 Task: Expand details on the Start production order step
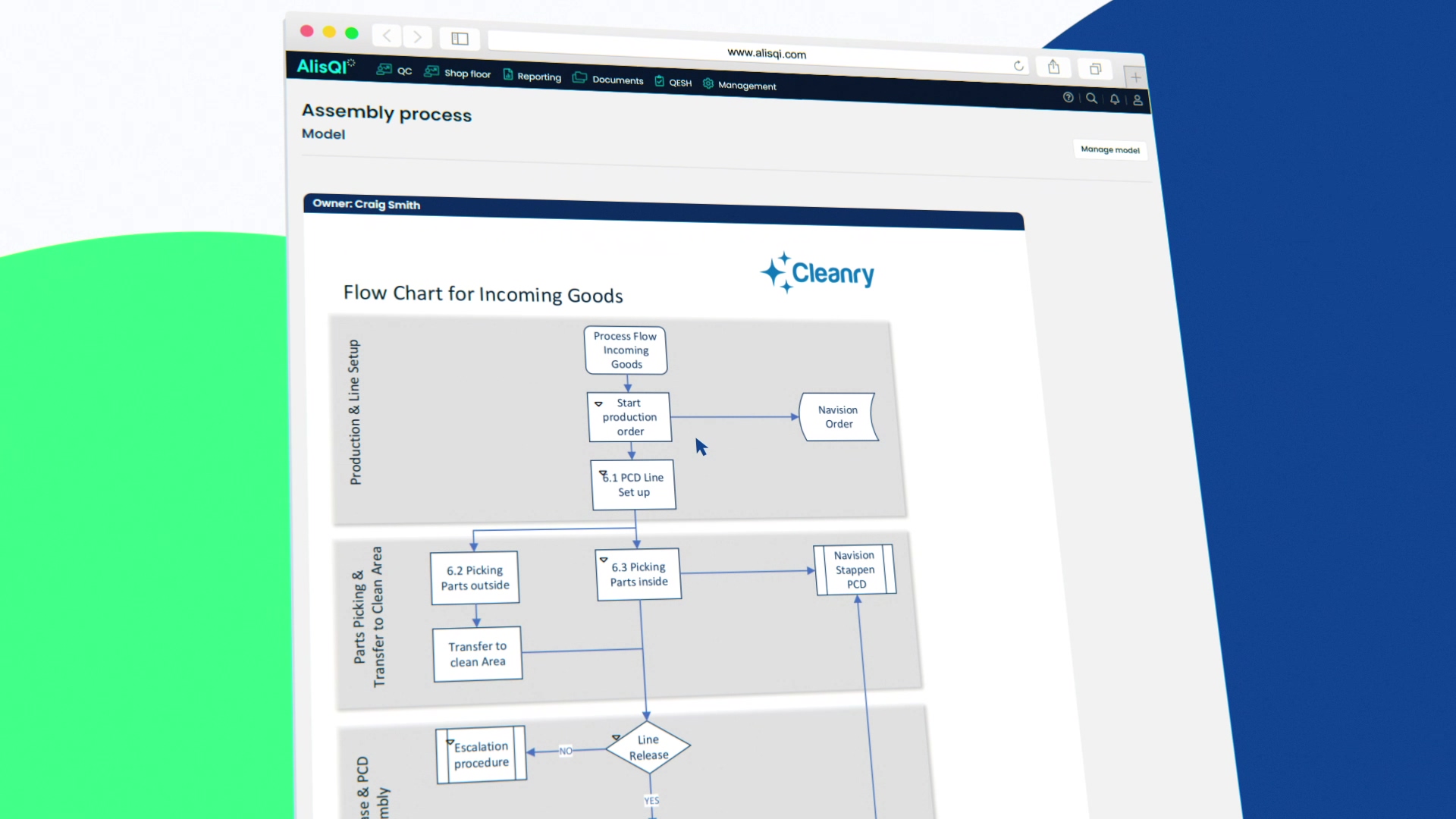click(x=601, y=403)
